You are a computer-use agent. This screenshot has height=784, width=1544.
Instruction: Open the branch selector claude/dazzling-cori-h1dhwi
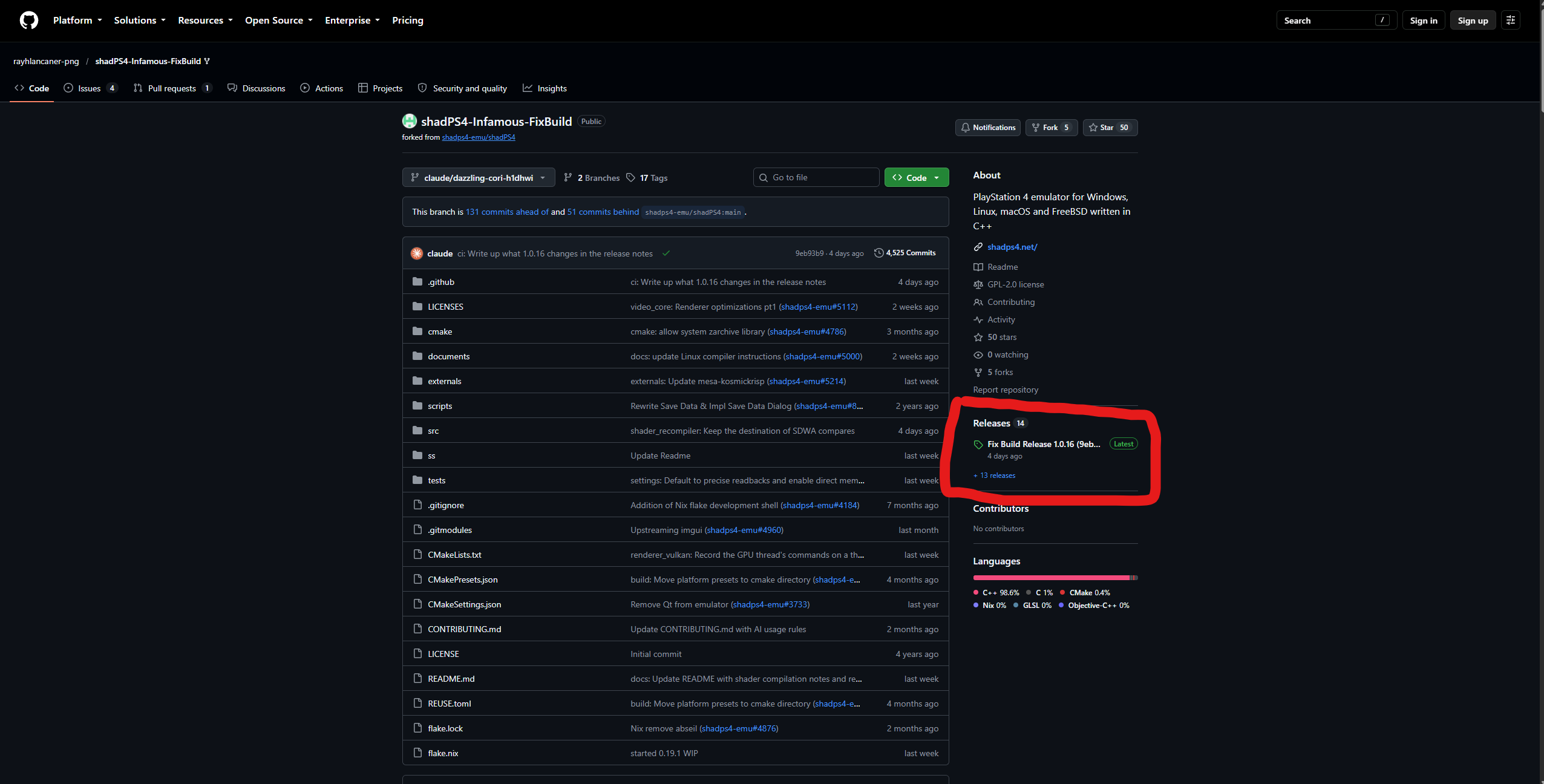[x=479, y=178]
